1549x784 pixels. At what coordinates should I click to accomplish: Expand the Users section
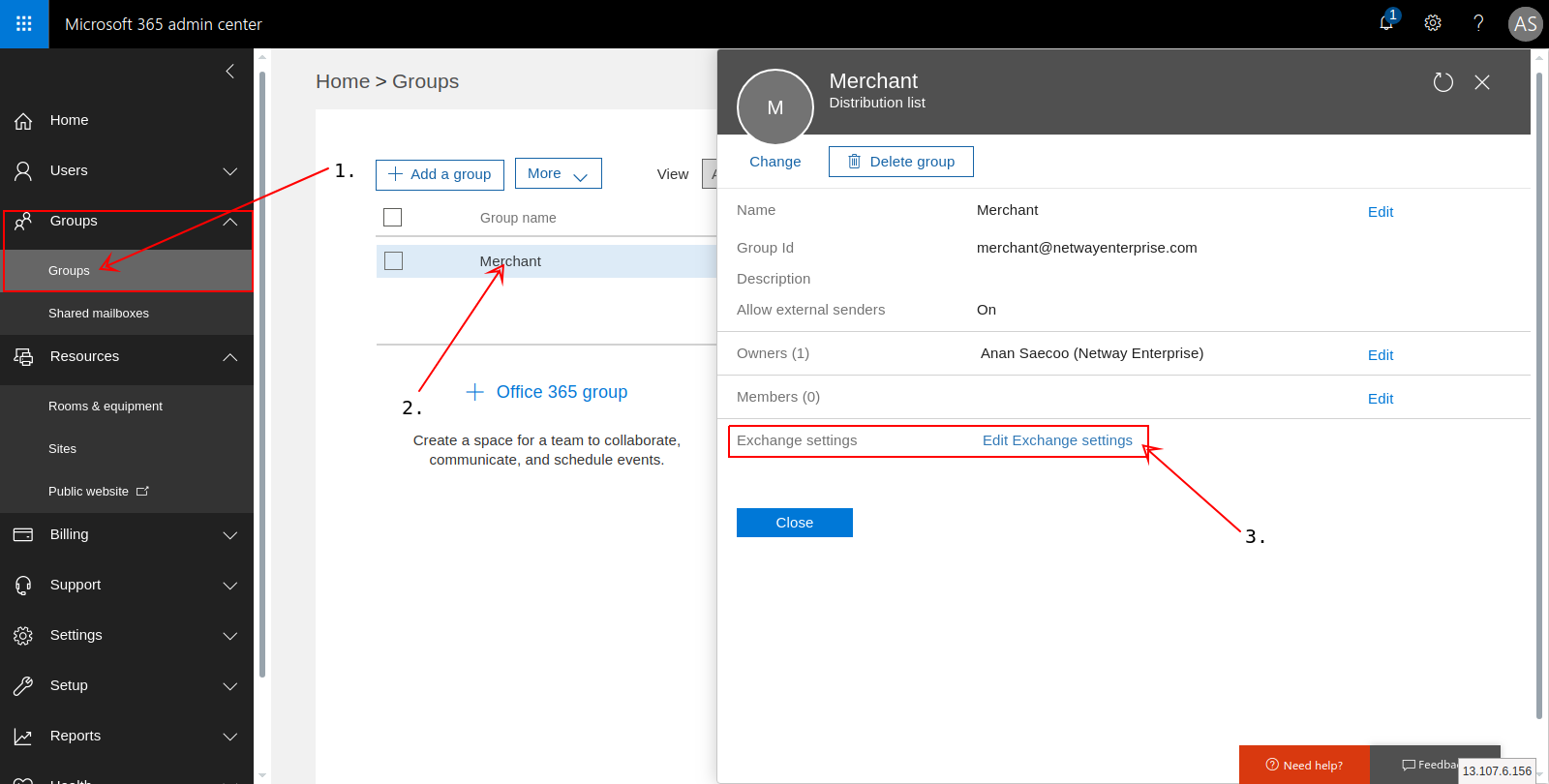[229, 171]
